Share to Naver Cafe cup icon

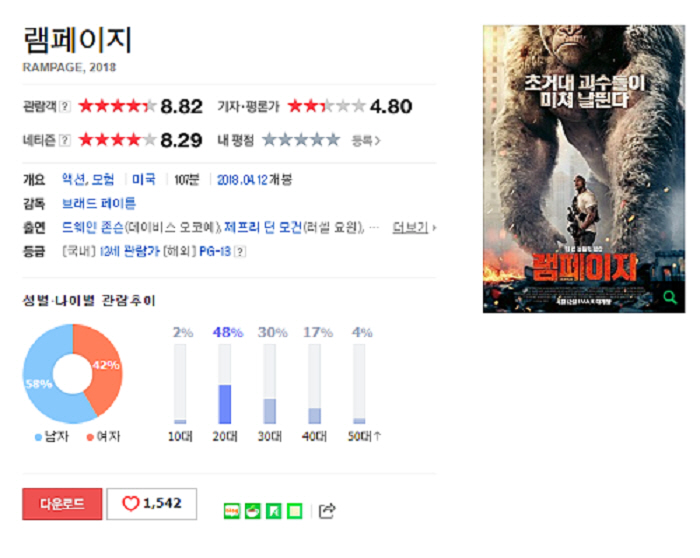[x=253, y=511]
